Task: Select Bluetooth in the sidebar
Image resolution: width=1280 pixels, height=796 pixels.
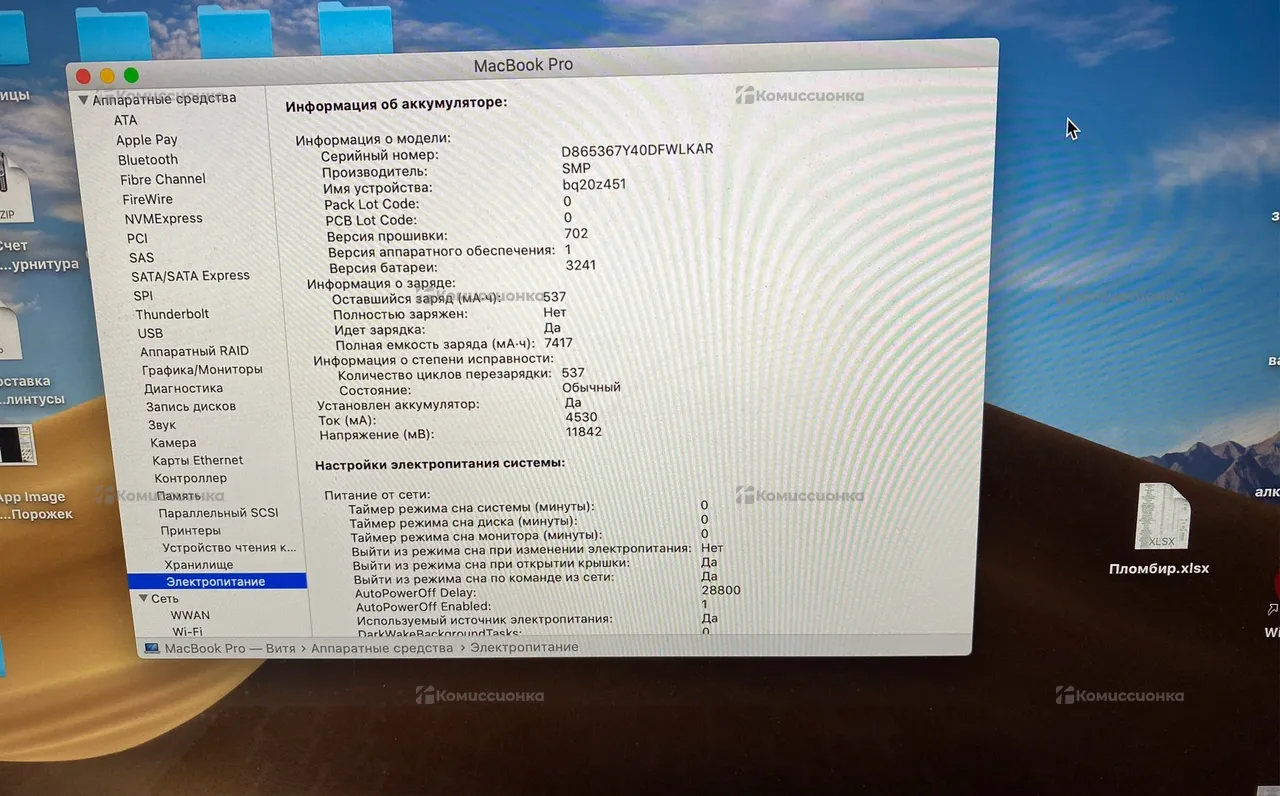Action: coord(148,160)
